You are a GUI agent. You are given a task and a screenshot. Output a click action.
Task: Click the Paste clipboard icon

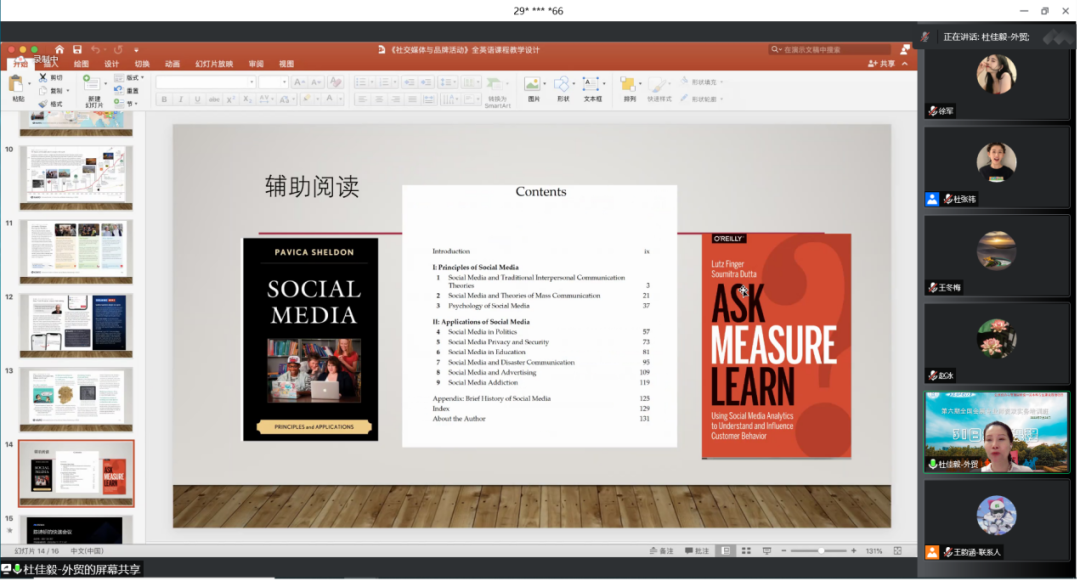click(15, 85)
